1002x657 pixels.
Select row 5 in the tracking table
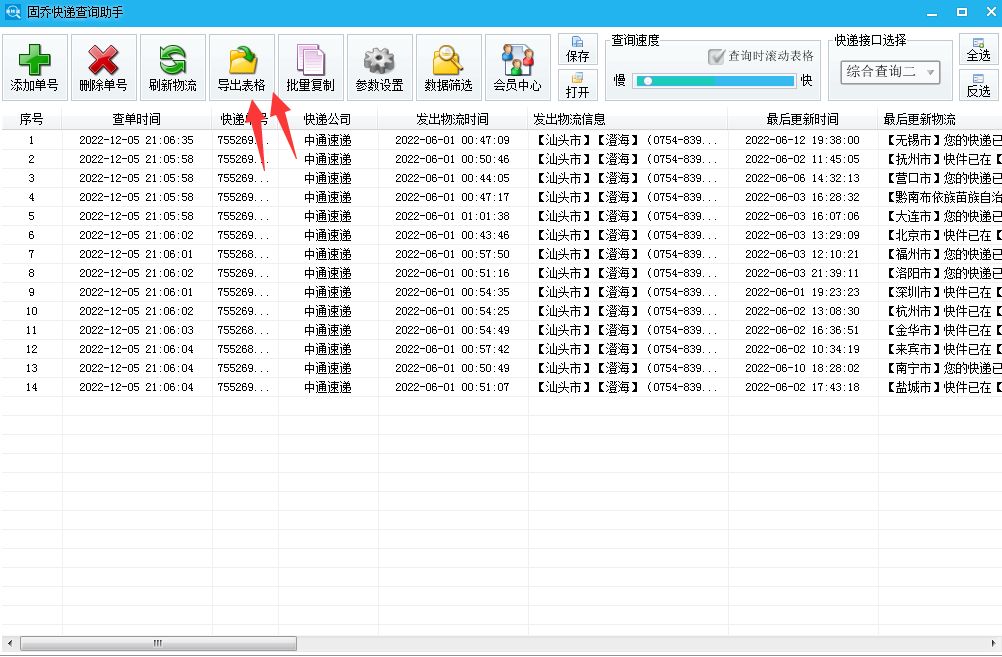[300, 215]
